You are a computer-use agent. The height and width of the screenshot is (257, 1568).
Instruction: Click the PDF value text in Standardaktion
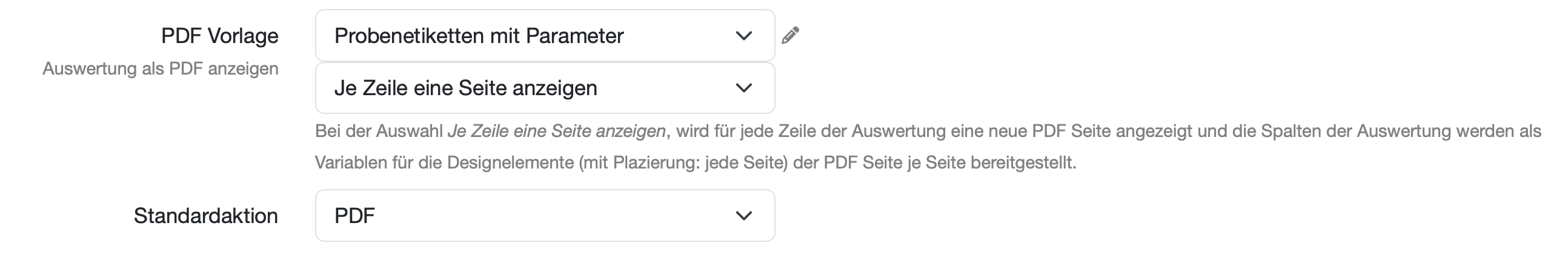[x=354, y=216]
